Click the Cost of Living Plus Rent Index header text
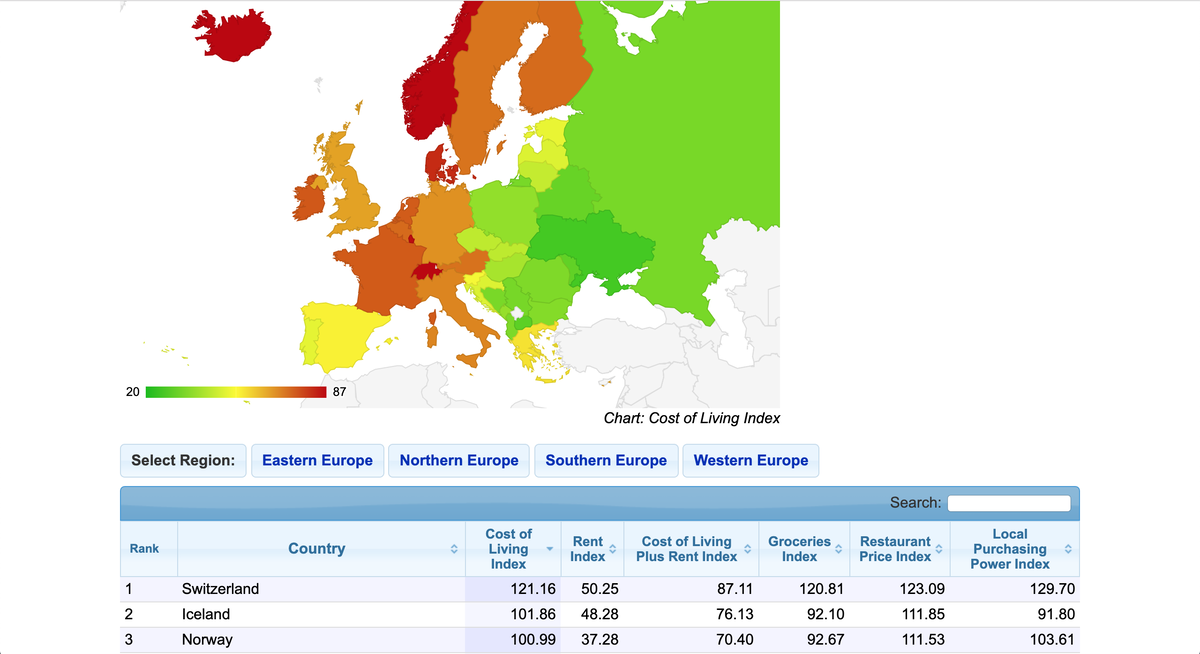 pos(687,549)
